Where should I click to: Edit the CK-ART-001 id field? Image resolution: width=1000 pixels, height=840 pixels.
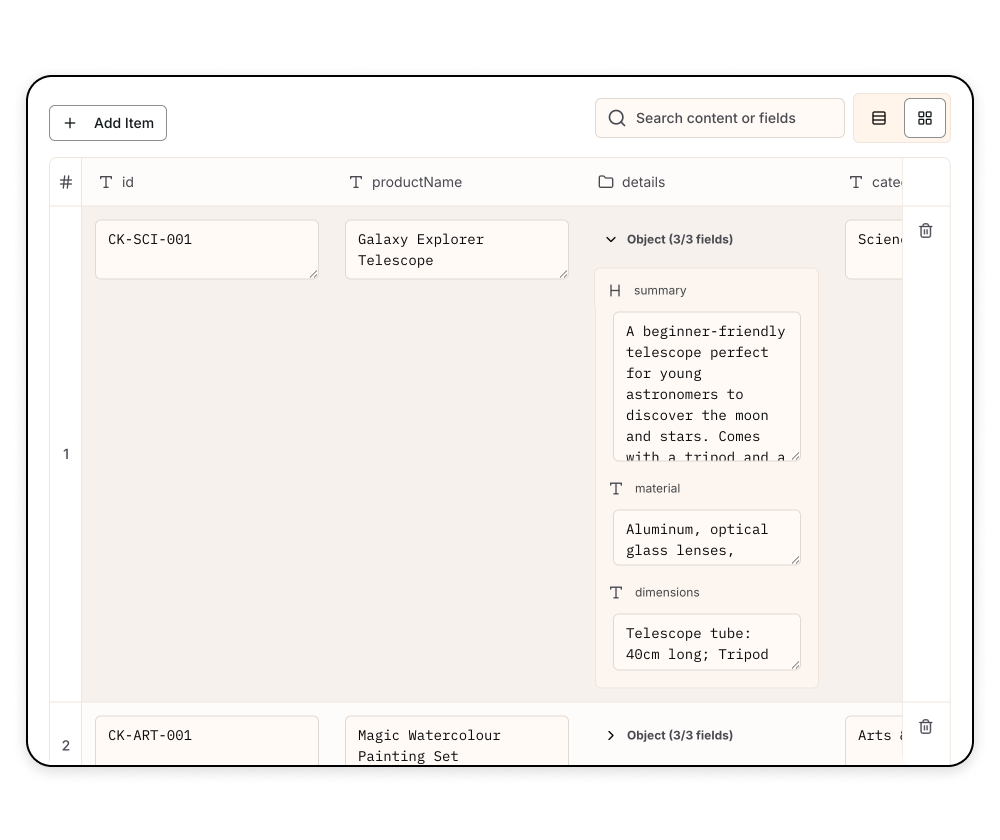pyautogui.click(x=207, y=740)
